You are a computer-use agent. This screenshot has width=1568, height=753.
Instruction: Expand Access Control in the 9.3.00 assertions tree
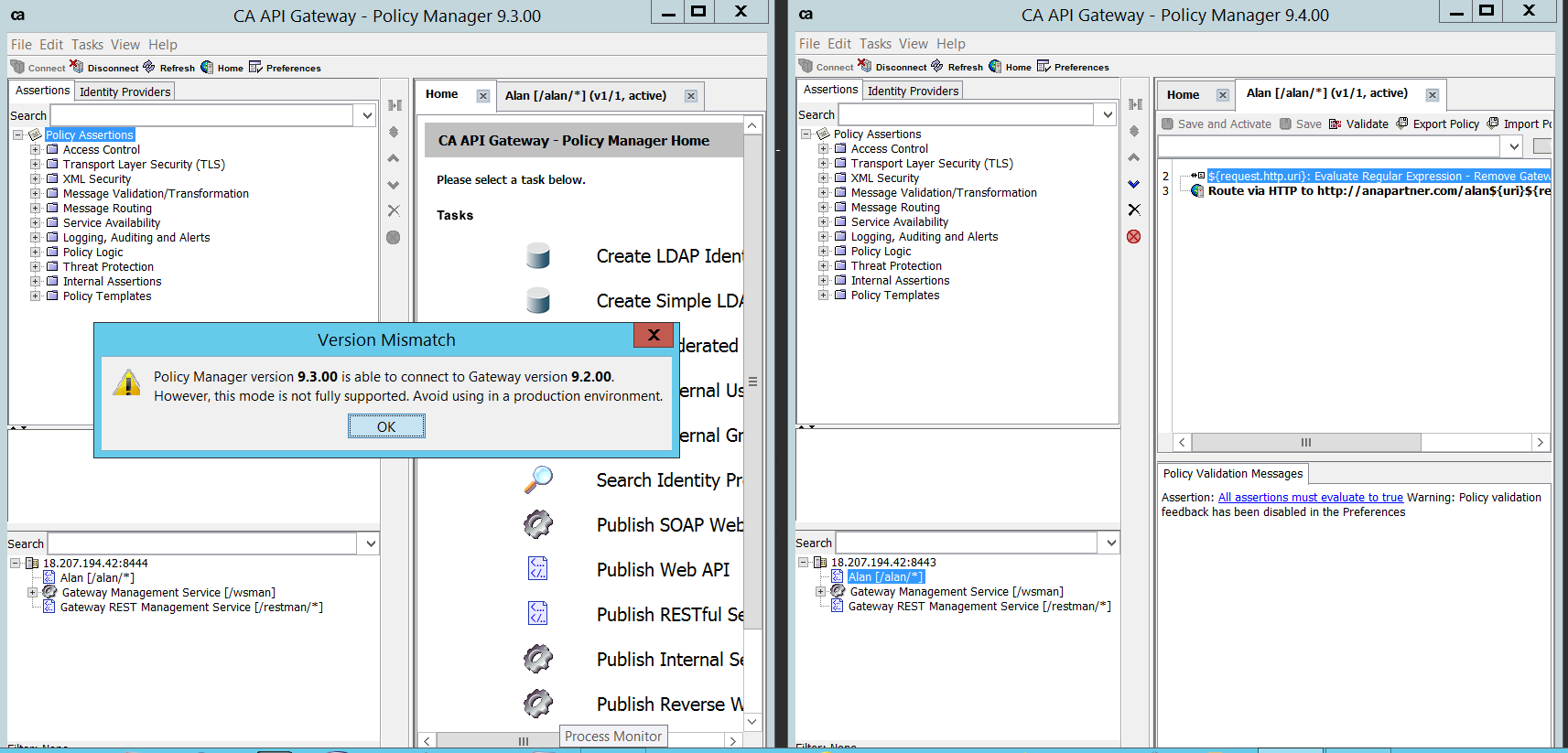pyautogui.click(x=35, y=150)
